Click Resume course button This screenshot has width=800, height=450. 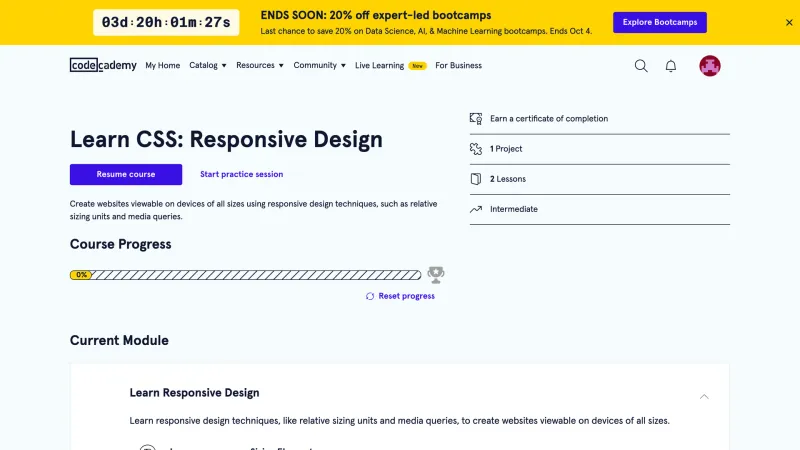126,174
